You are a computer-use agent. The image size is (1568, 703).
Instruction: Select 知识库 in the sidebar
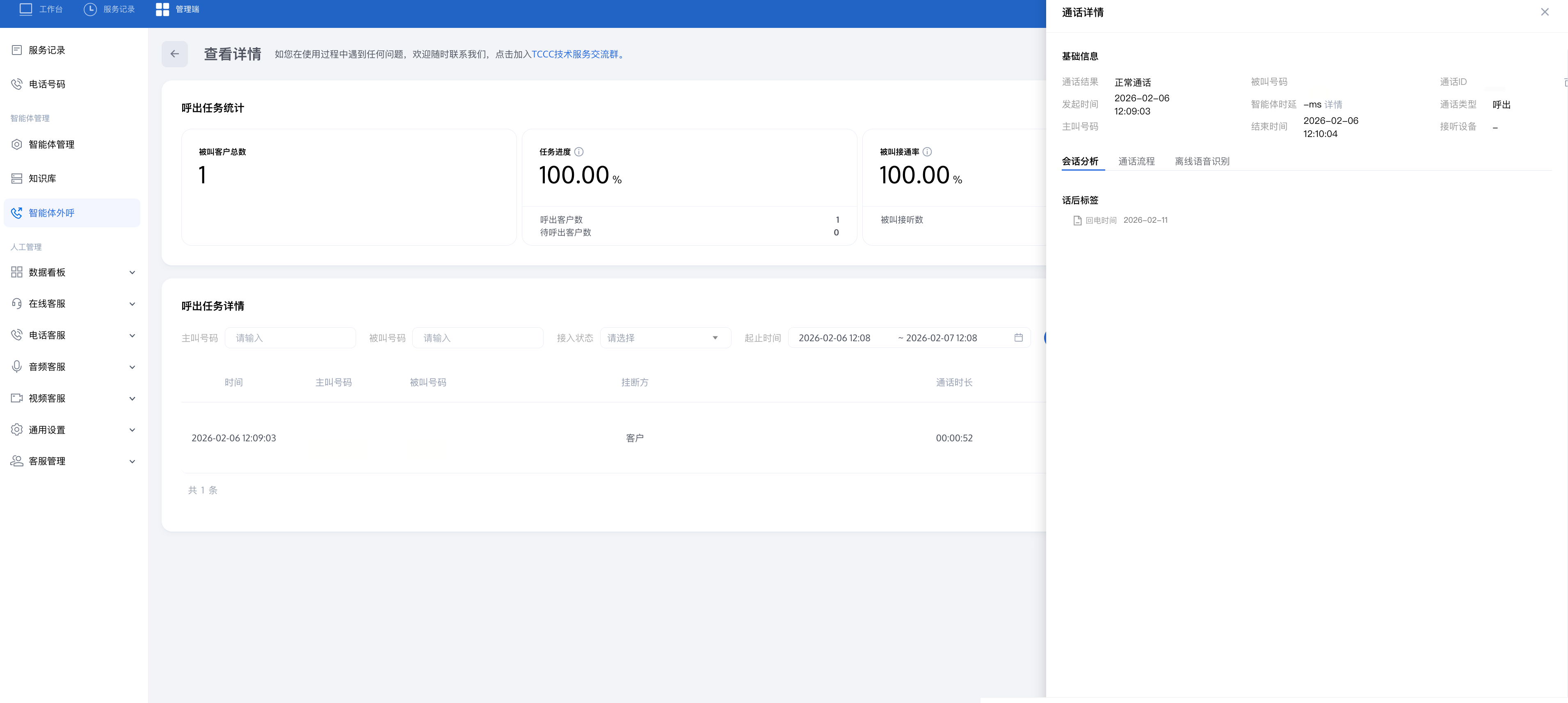point(43,178)
